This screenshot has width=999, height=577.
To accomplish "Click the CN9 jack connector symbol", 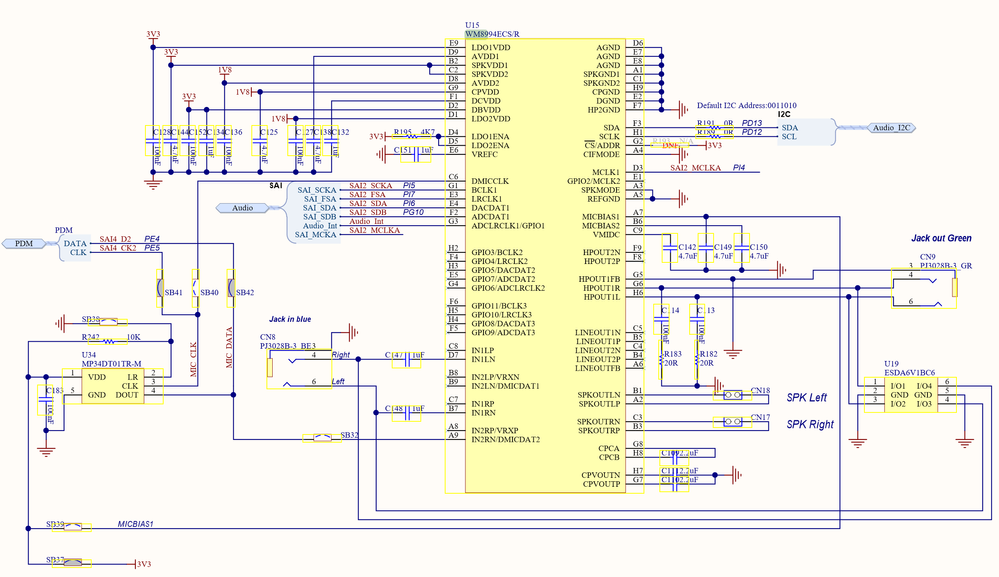I will click(924, 288).
